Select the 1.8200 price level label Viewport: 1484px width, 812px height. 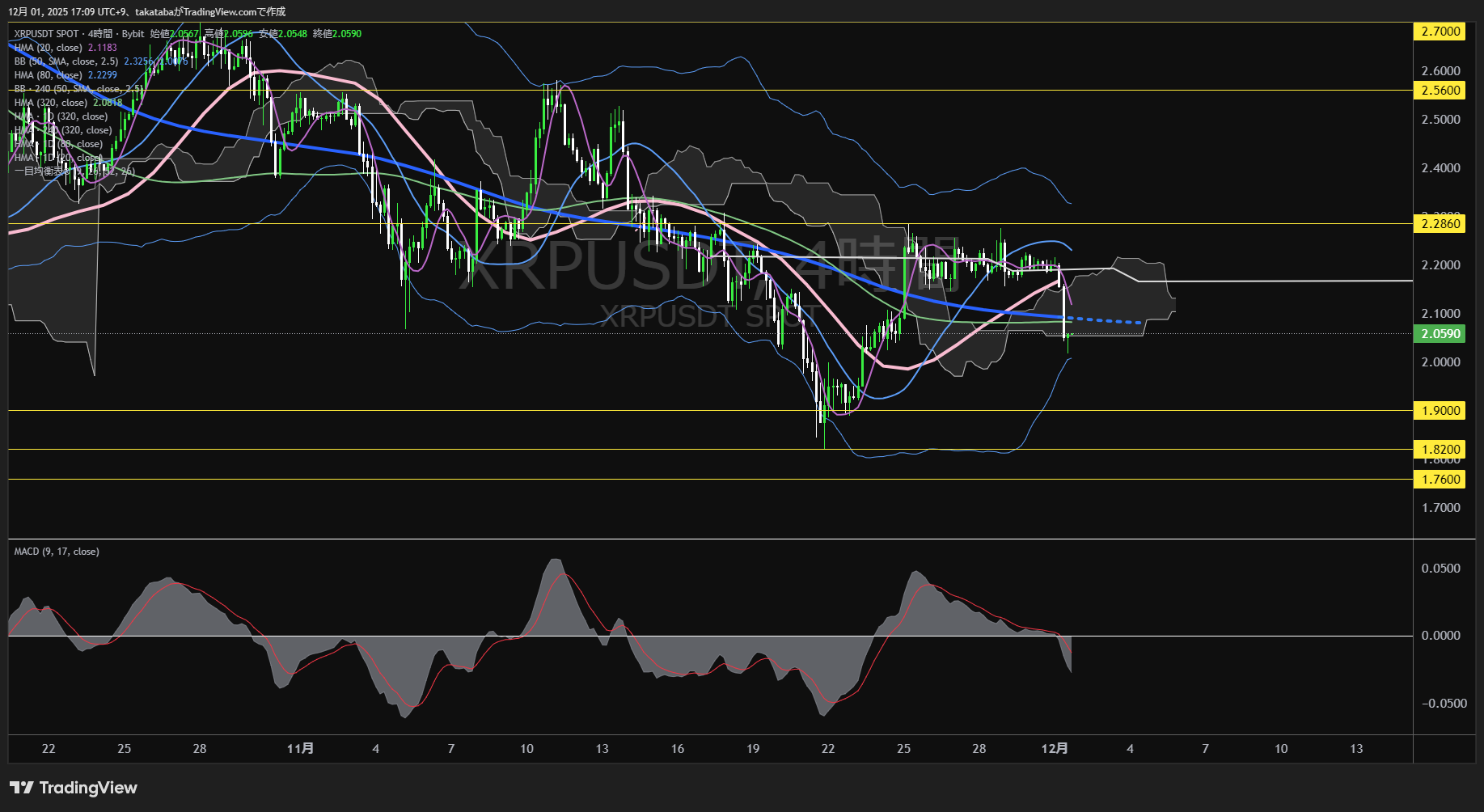[1440, 450]
